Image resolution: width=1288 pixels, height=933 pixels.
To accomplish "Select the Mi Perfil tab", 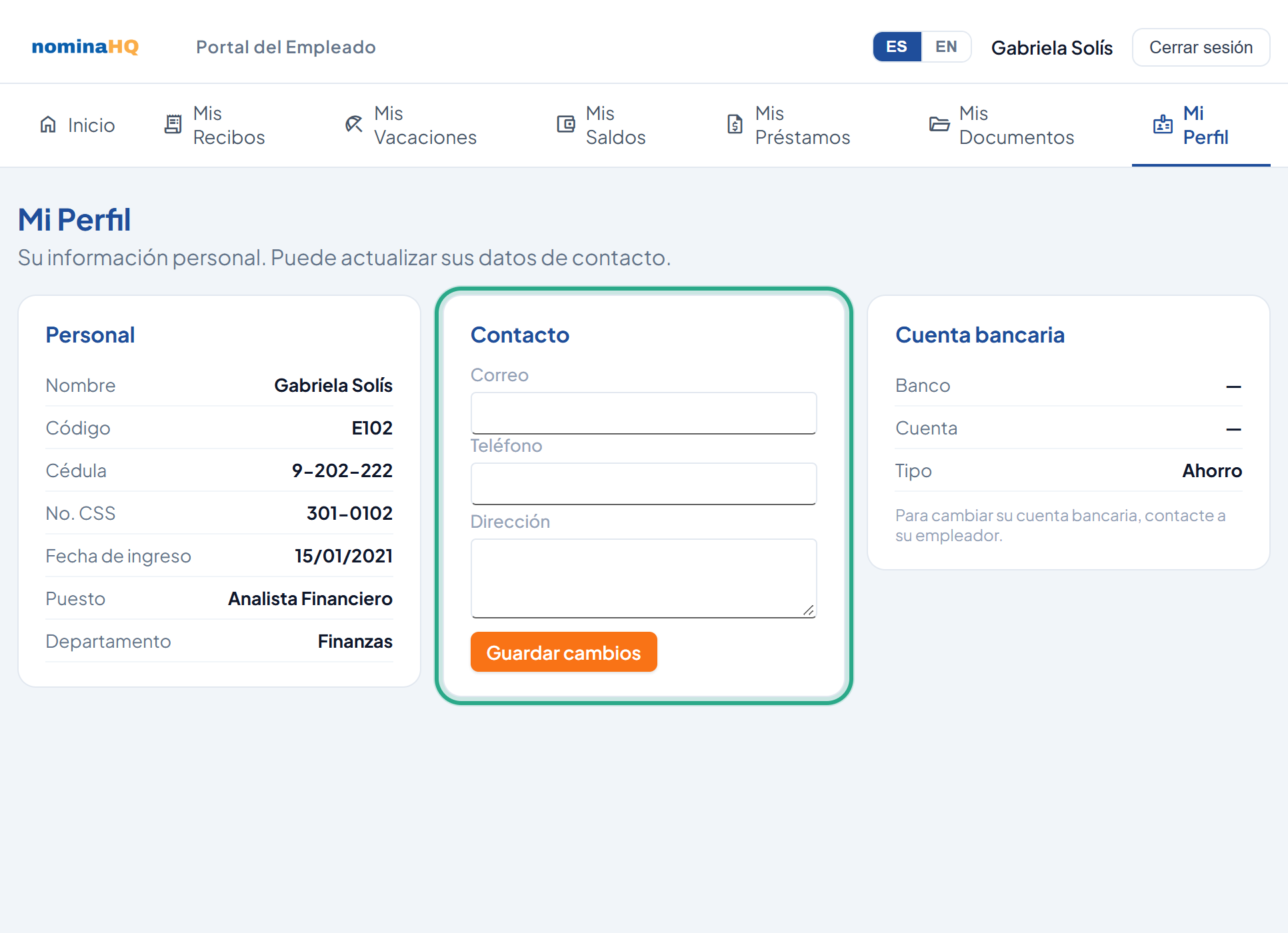I will (1201, 125).
